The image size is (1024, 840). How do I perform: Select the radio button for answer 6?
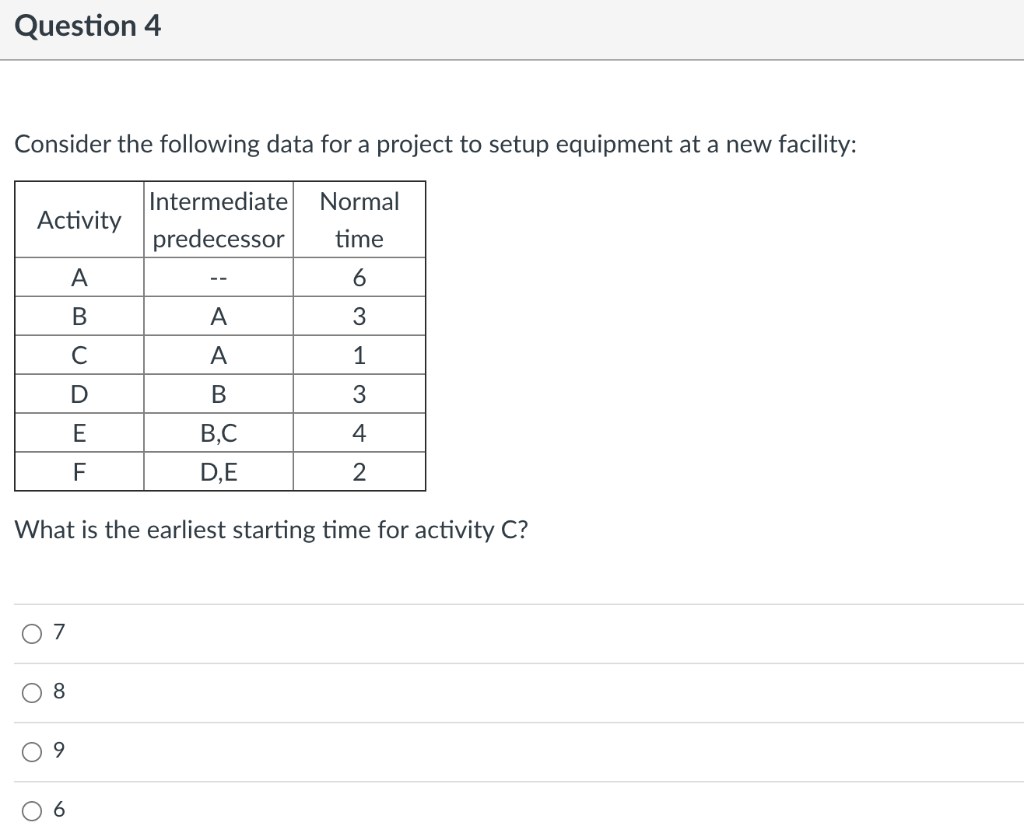point(31,810)
